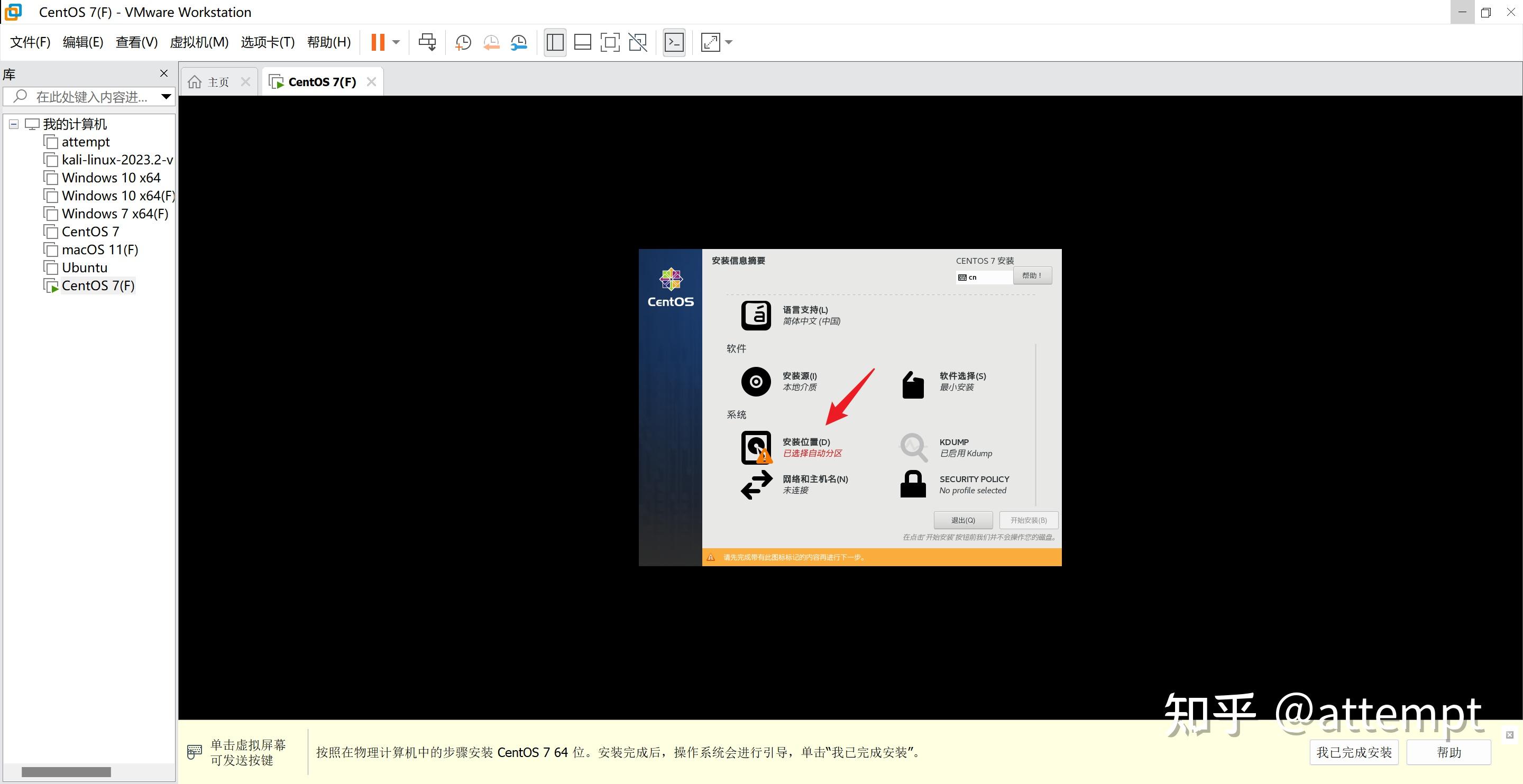Viewport: 1523px width, 784px height.
Task: Click the cn keyboard layout selector
Action: point(983,276)
